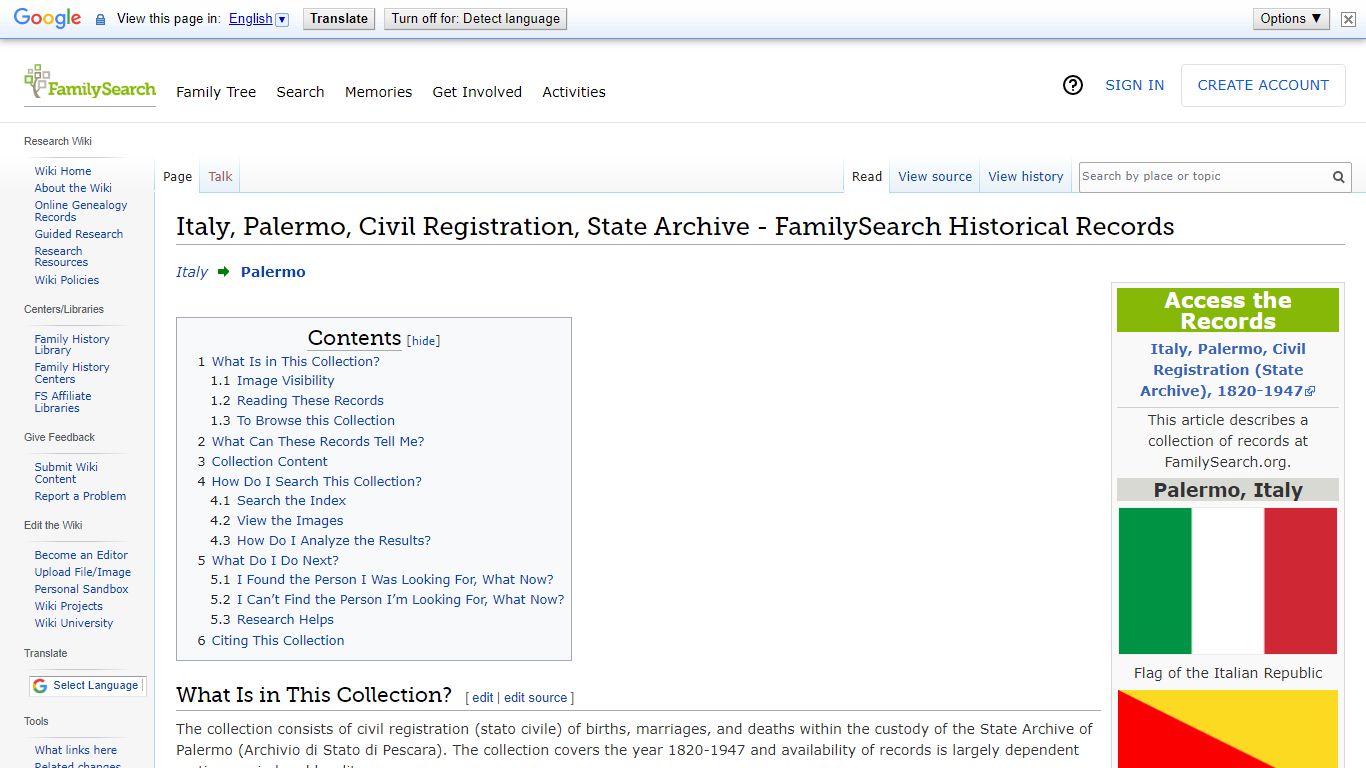Jump to To Browse this Collection
Viewport: 1366px width, 768px height.
pyautogui.click(x=316, y=421)
